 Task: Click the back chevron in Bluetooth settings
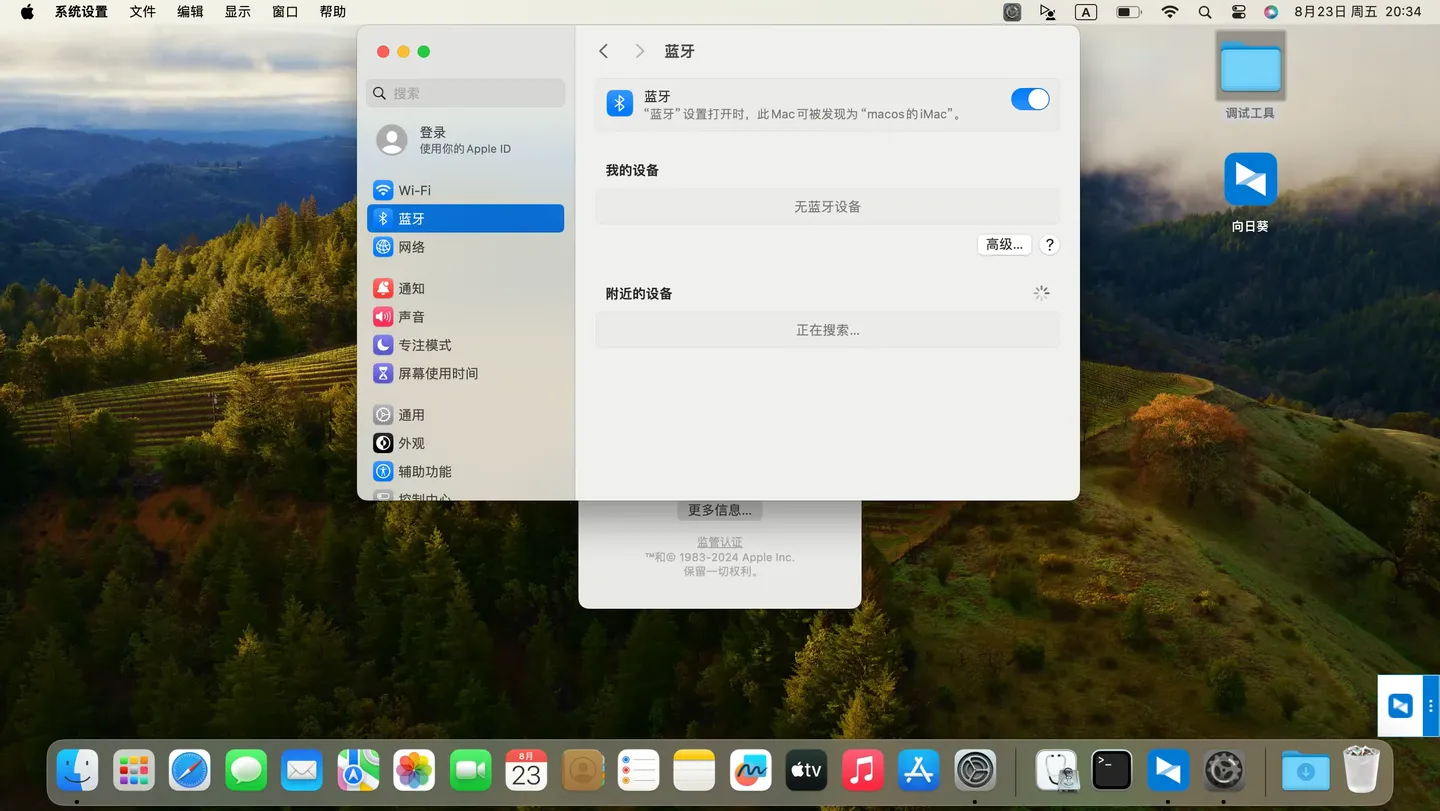coord(603,50)
